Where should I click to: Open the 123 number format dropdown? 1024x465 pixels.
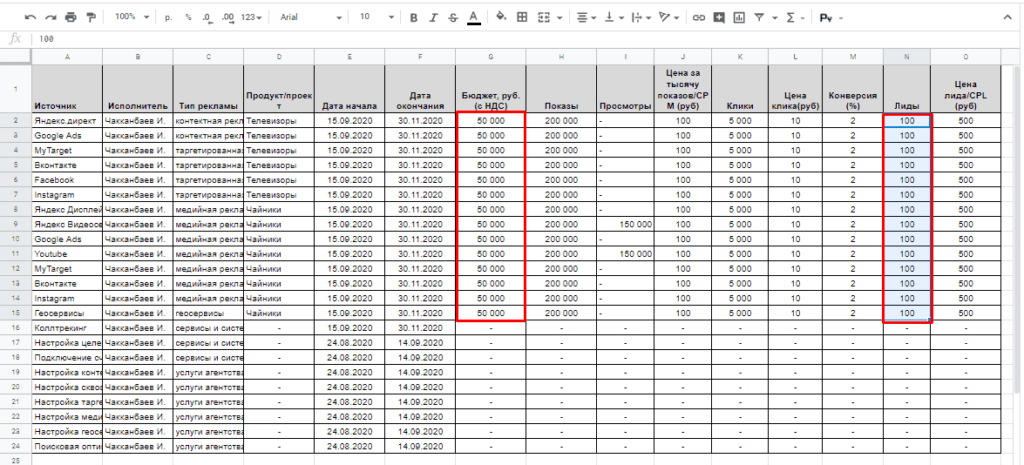(x=251, y=18)
